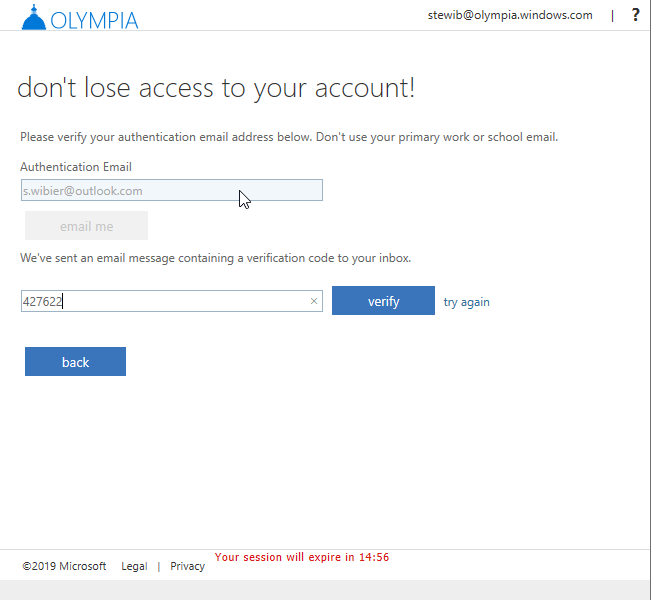The image size is (651, 600).
Task: Click the Authentication Email field label
Action: (76, 167)
